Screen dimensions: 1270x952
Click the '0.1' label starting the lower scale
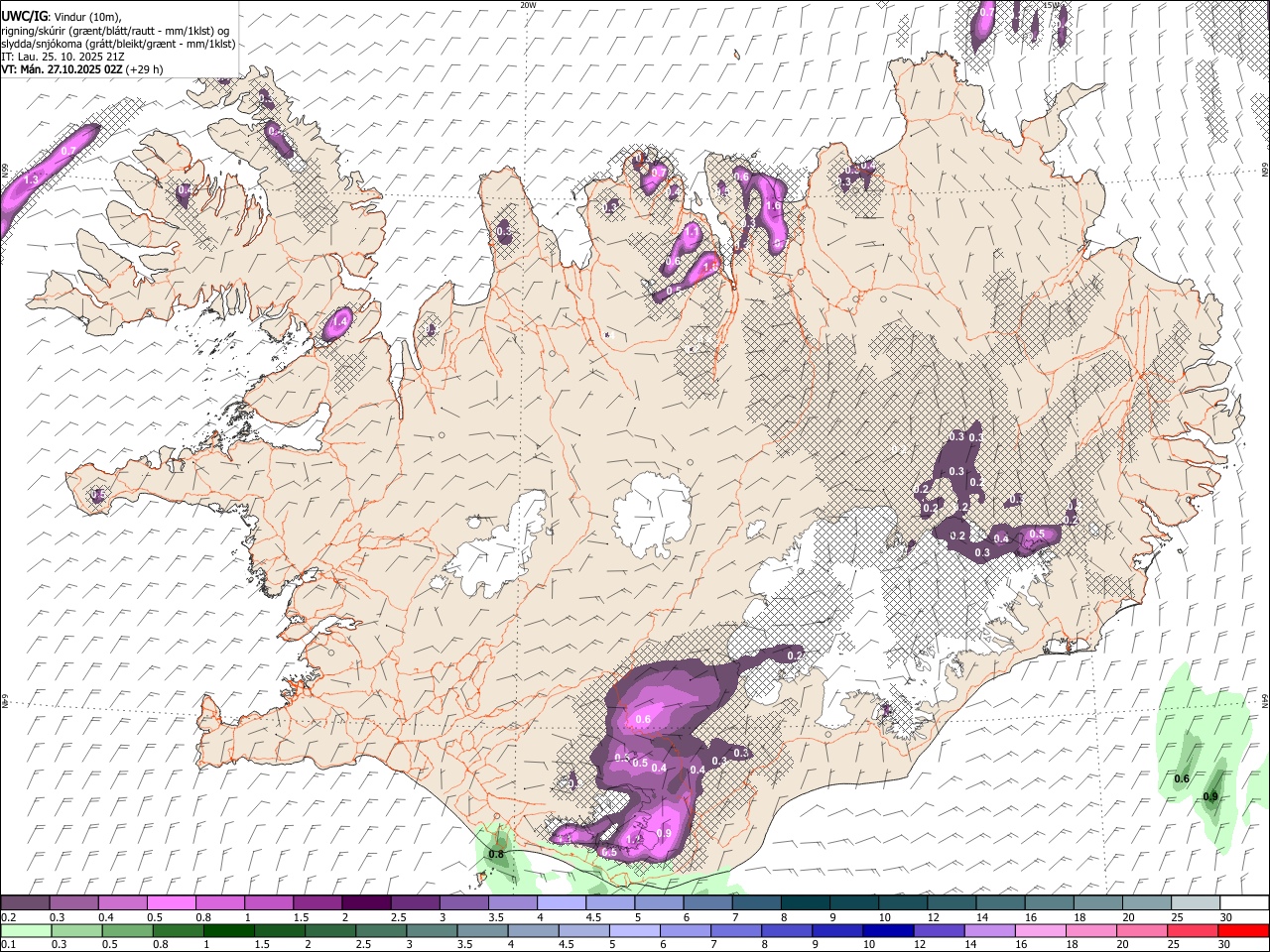coord(8,944)
